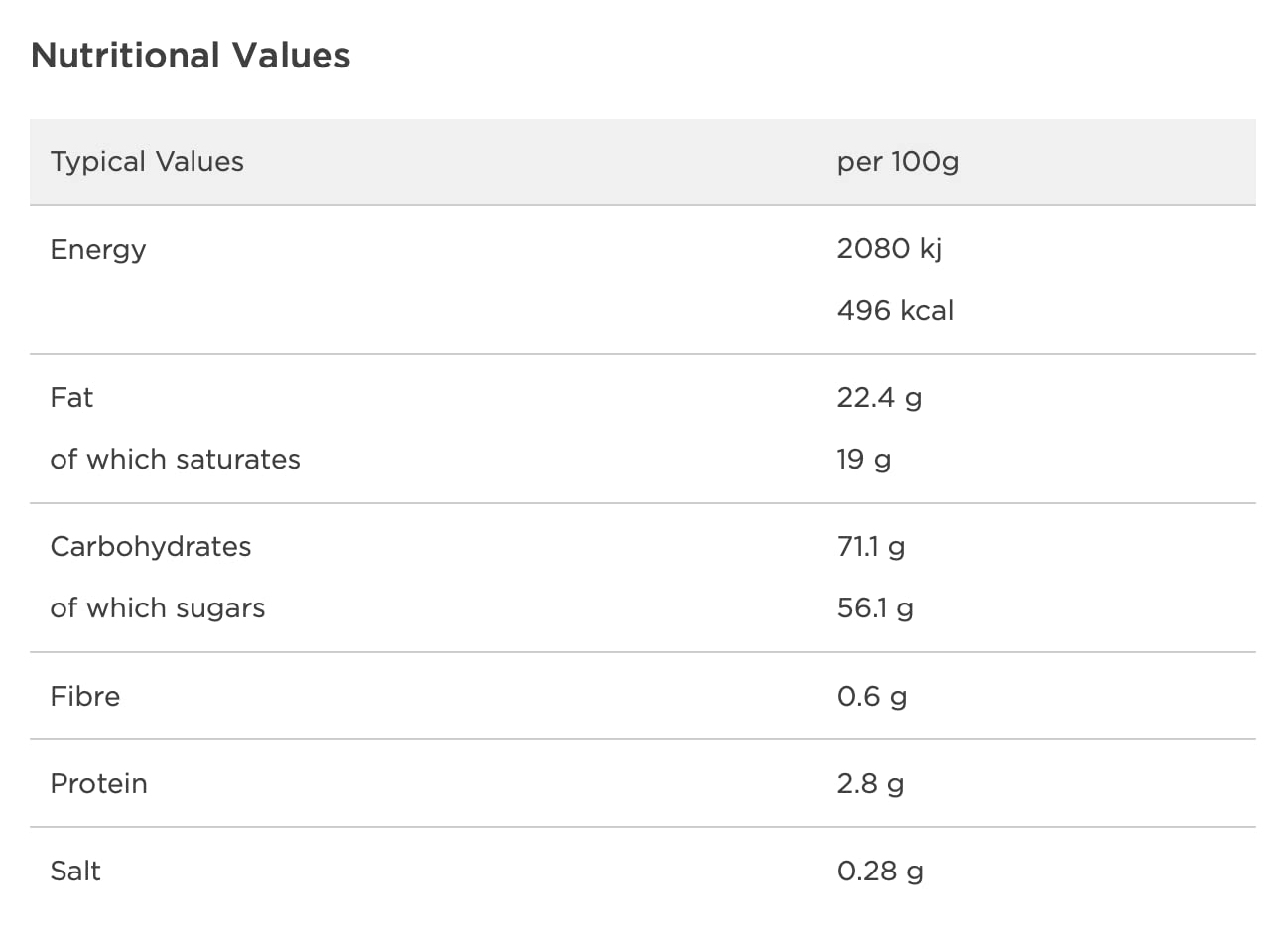Click the Fat row label
Screen dimensions: 1288x939
point(71,397)
